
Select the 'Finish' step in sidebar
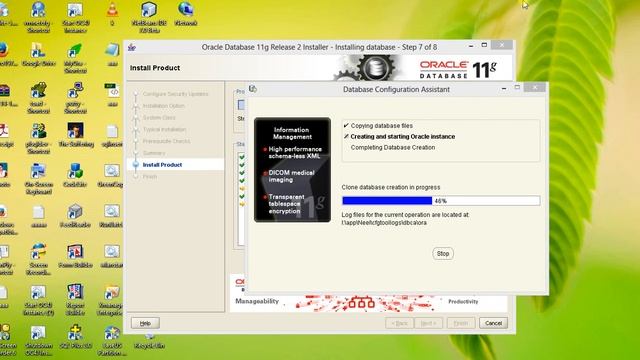tap(150, 177)
